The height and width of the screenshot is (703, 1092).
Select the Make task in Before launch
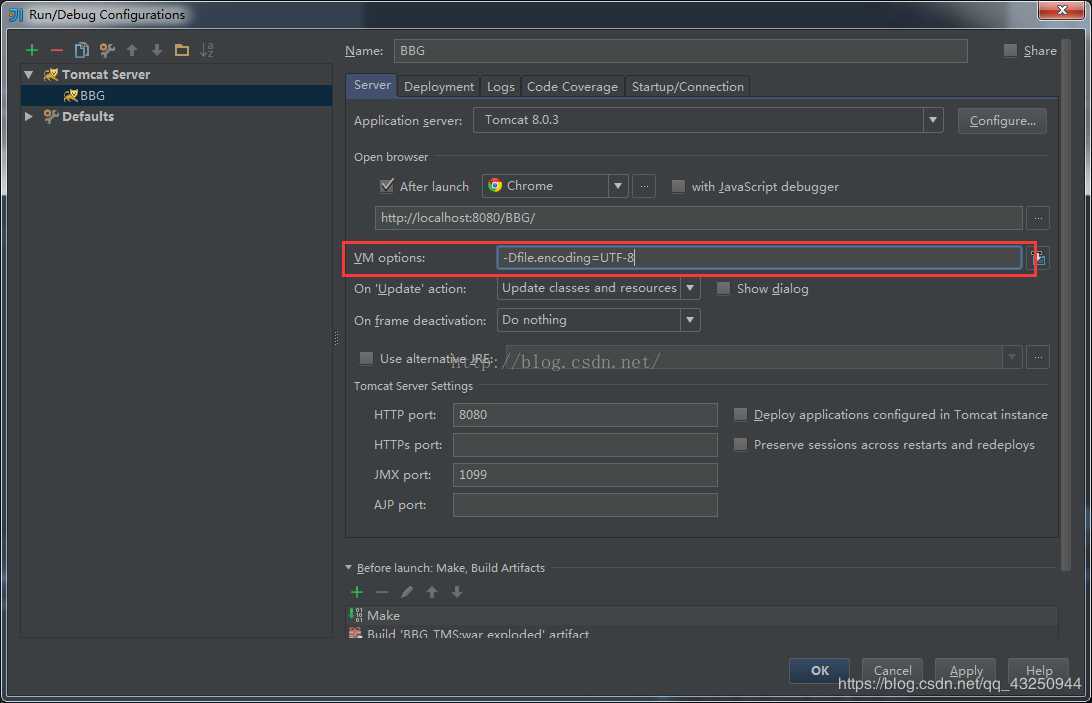(x=702, y=615)
